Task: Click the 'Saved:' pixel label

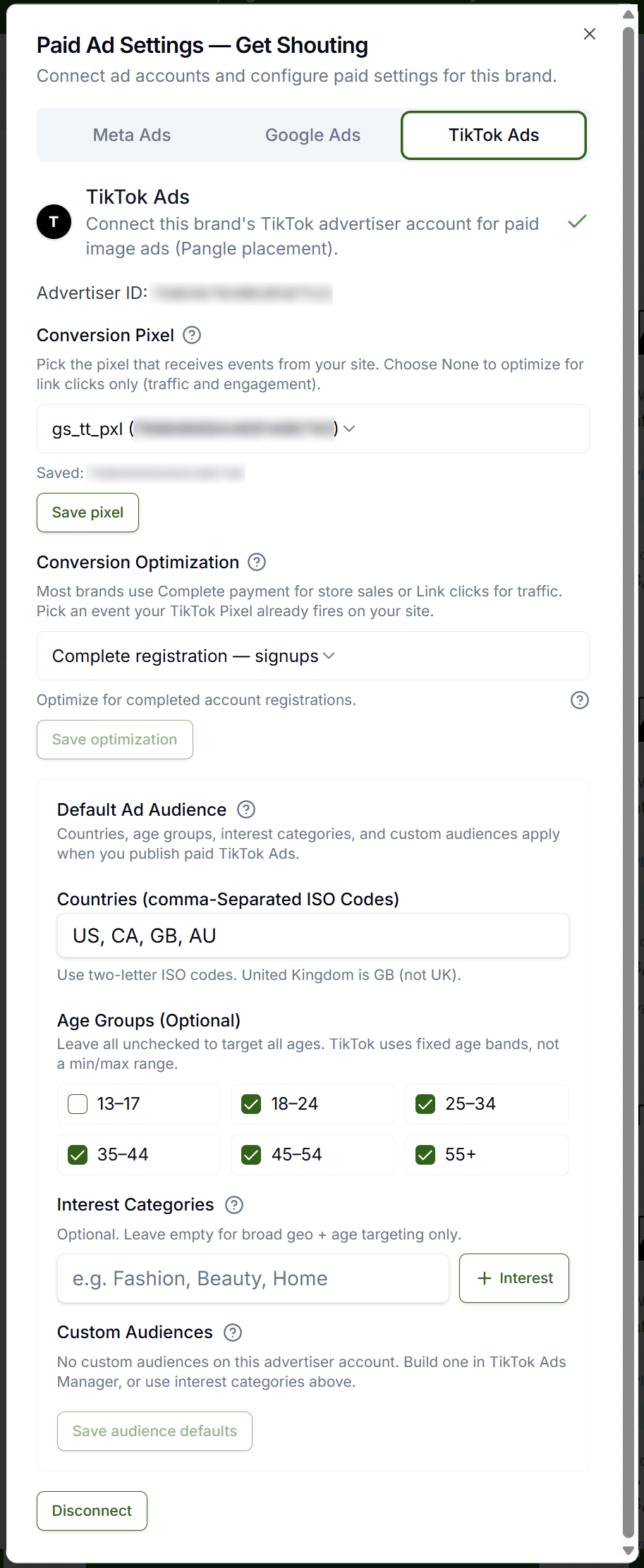Action: click(x=61, y=473)
